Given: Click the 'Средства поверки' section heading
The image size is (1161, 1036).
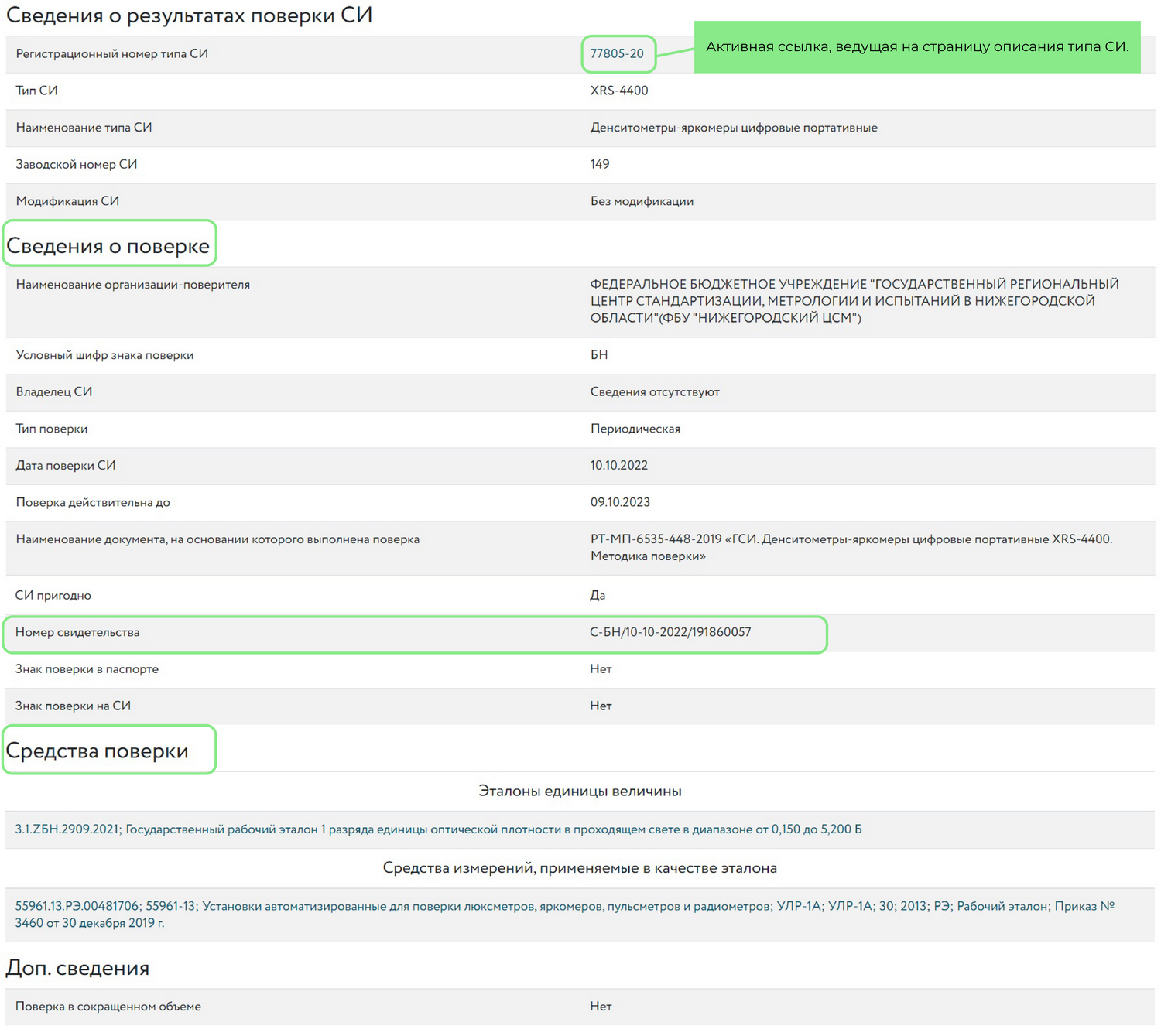Looking at the screenshot, I should point(98,751).
